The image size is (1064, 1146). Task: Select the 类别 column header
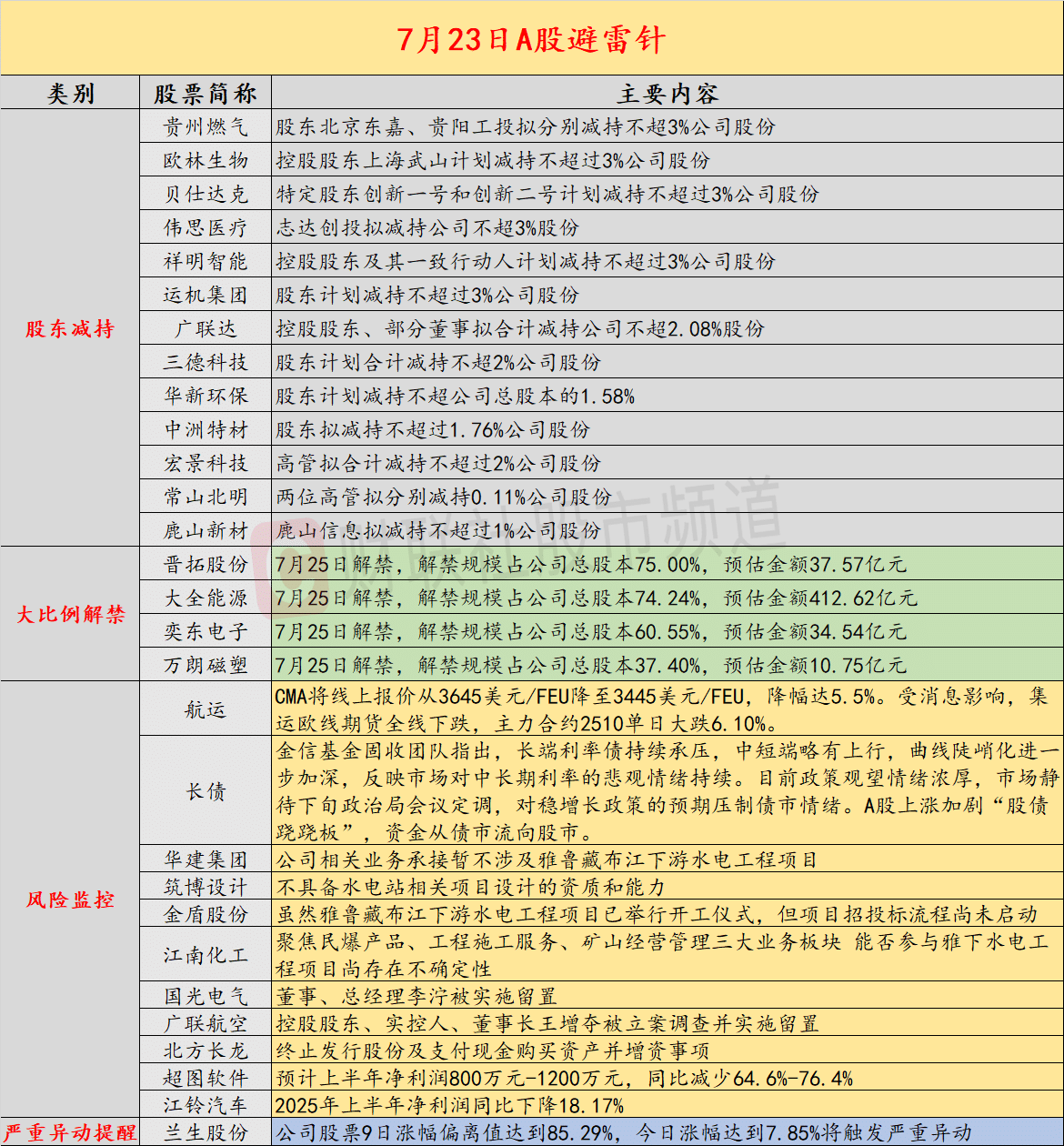[x=70, y=93]
